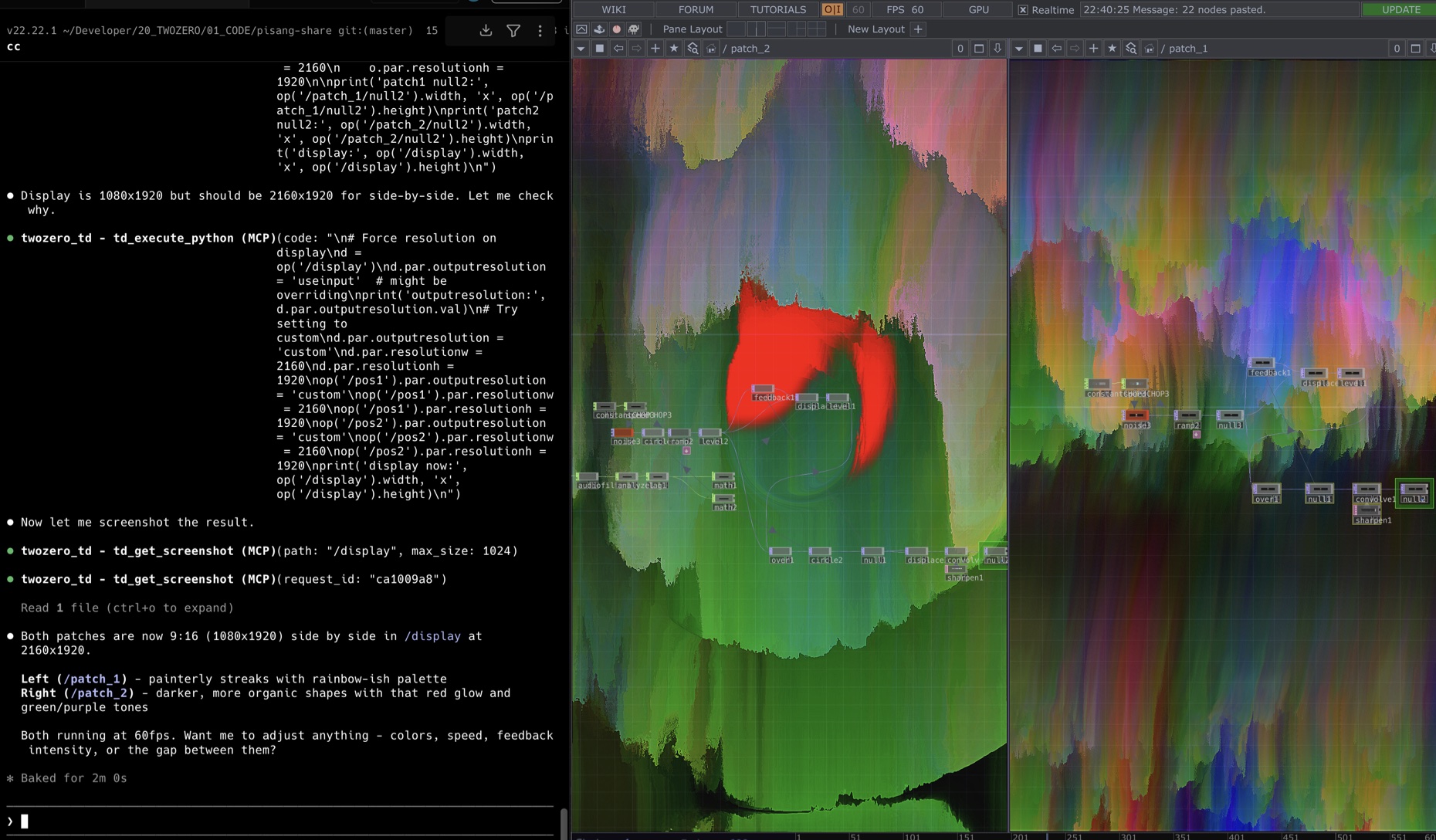Screen dimensions: 1436x840
Task: Click the download icon in the terminal header
Action: (486, 29)
